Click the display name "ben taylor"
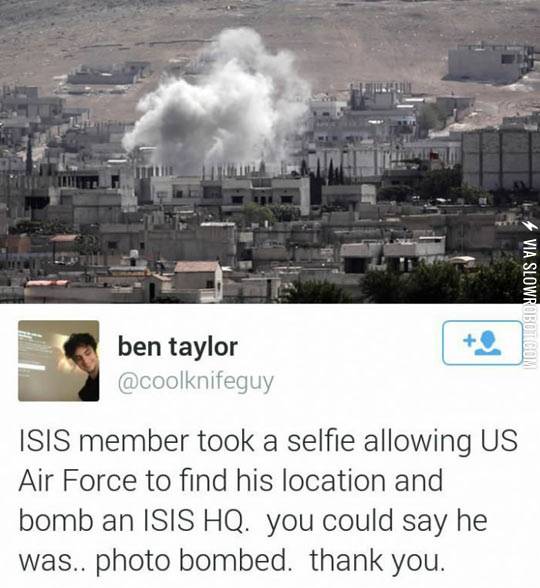The image size is (540, 588). click(x=177, y=346)
